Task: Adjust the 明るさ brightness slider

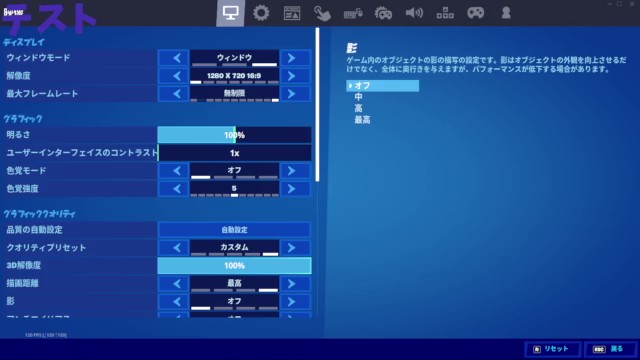Action: (234, 135)
